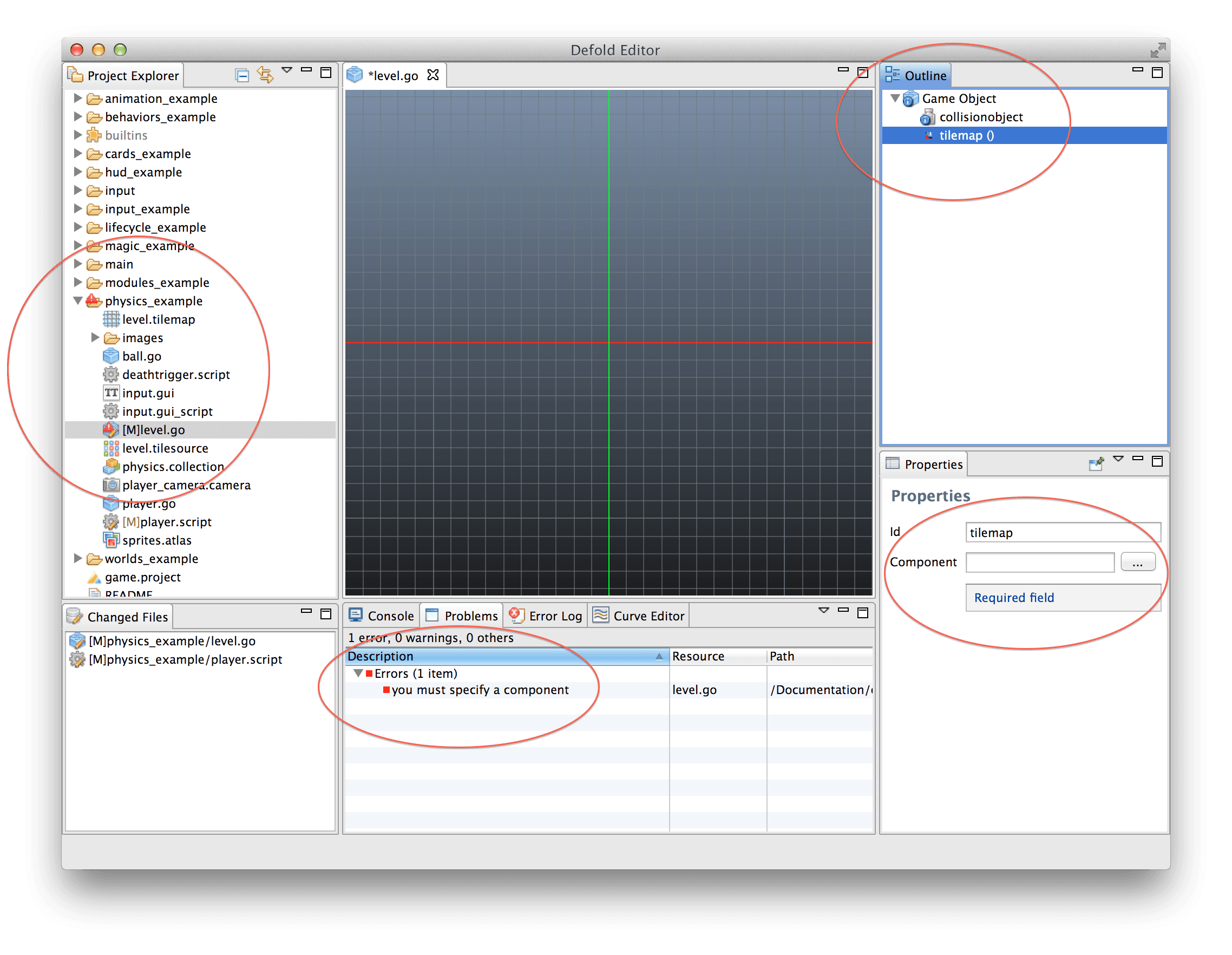Viewport: 1232px width, 955px height.
Task: Select the ball.go game object icon
Action: [110, 356]
